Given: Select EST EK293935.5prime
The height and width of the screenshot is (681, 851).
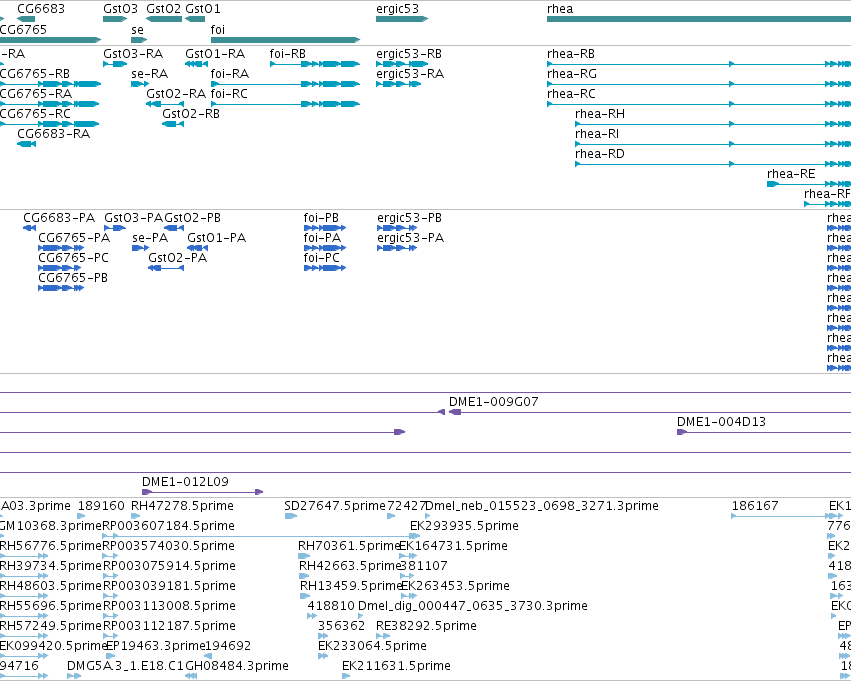Looking at the screenshot, I should tap(415, 536).
